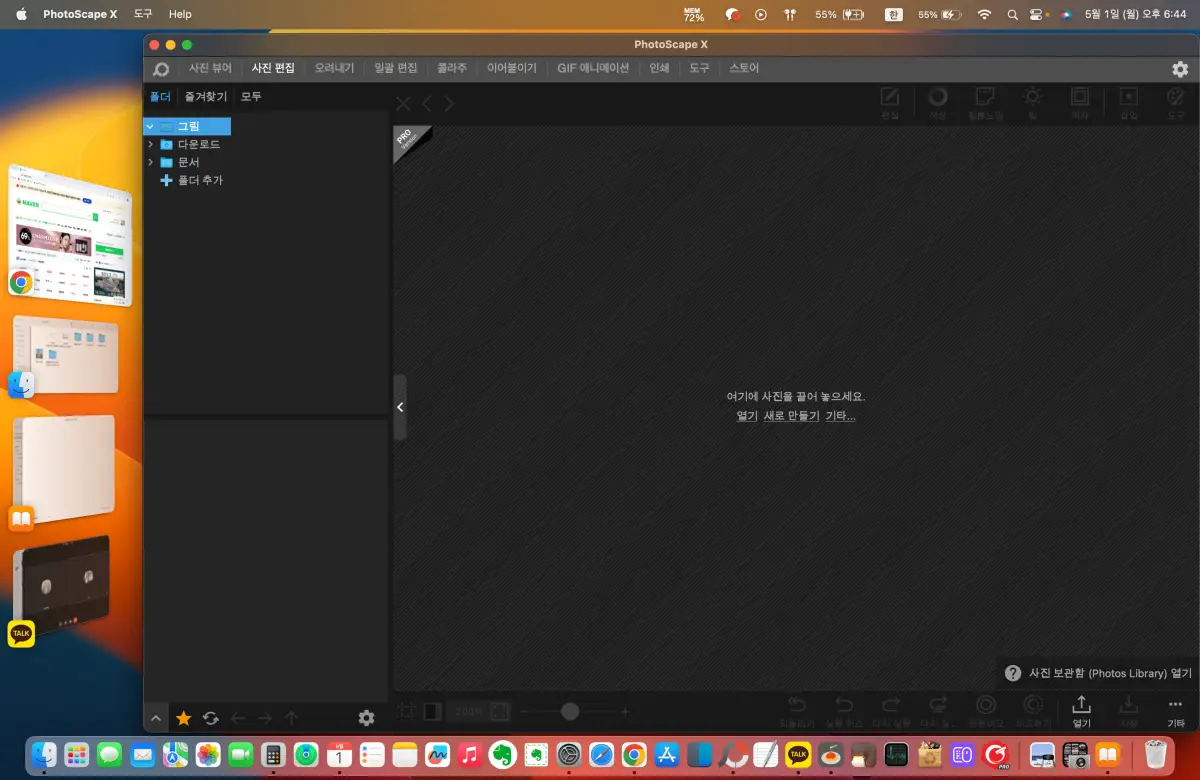Image resolution: width=1200 pixels, height=780 pixels.
Task: Click the folder up arrow
Action: tap(292, 718)
